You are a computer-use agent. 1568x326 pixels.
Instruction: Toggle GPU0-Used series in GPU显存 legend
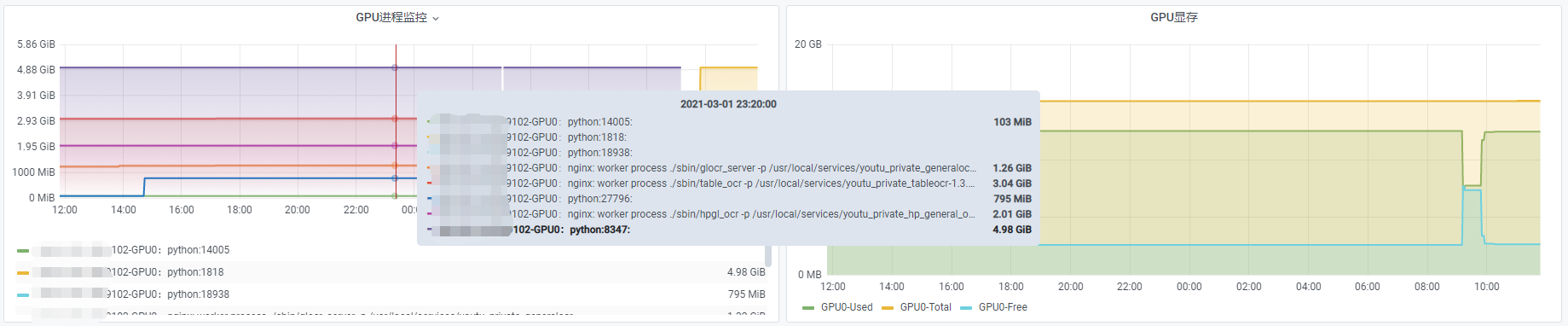847,307
